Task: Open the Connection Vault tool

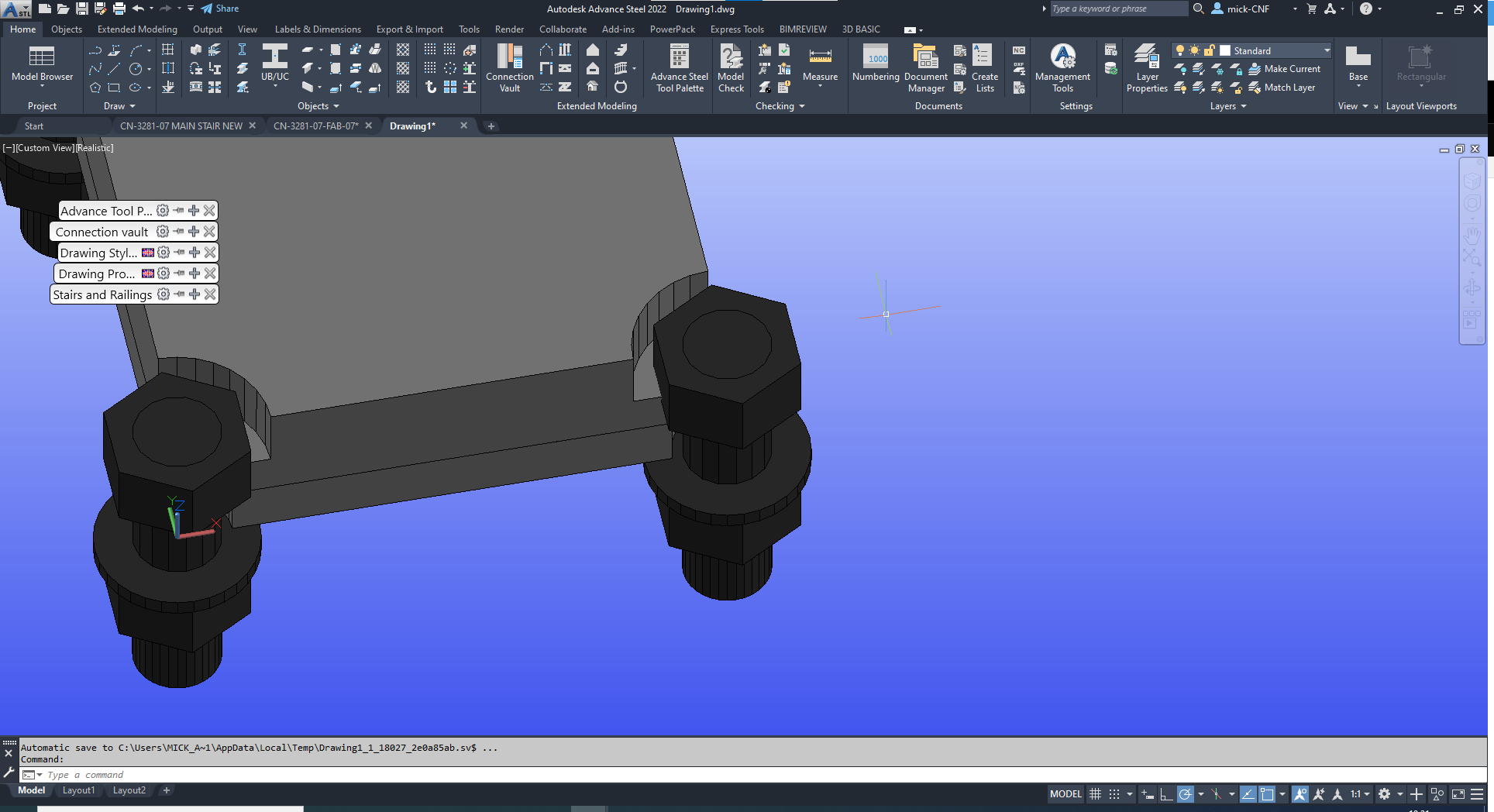Action: (509, 68)
